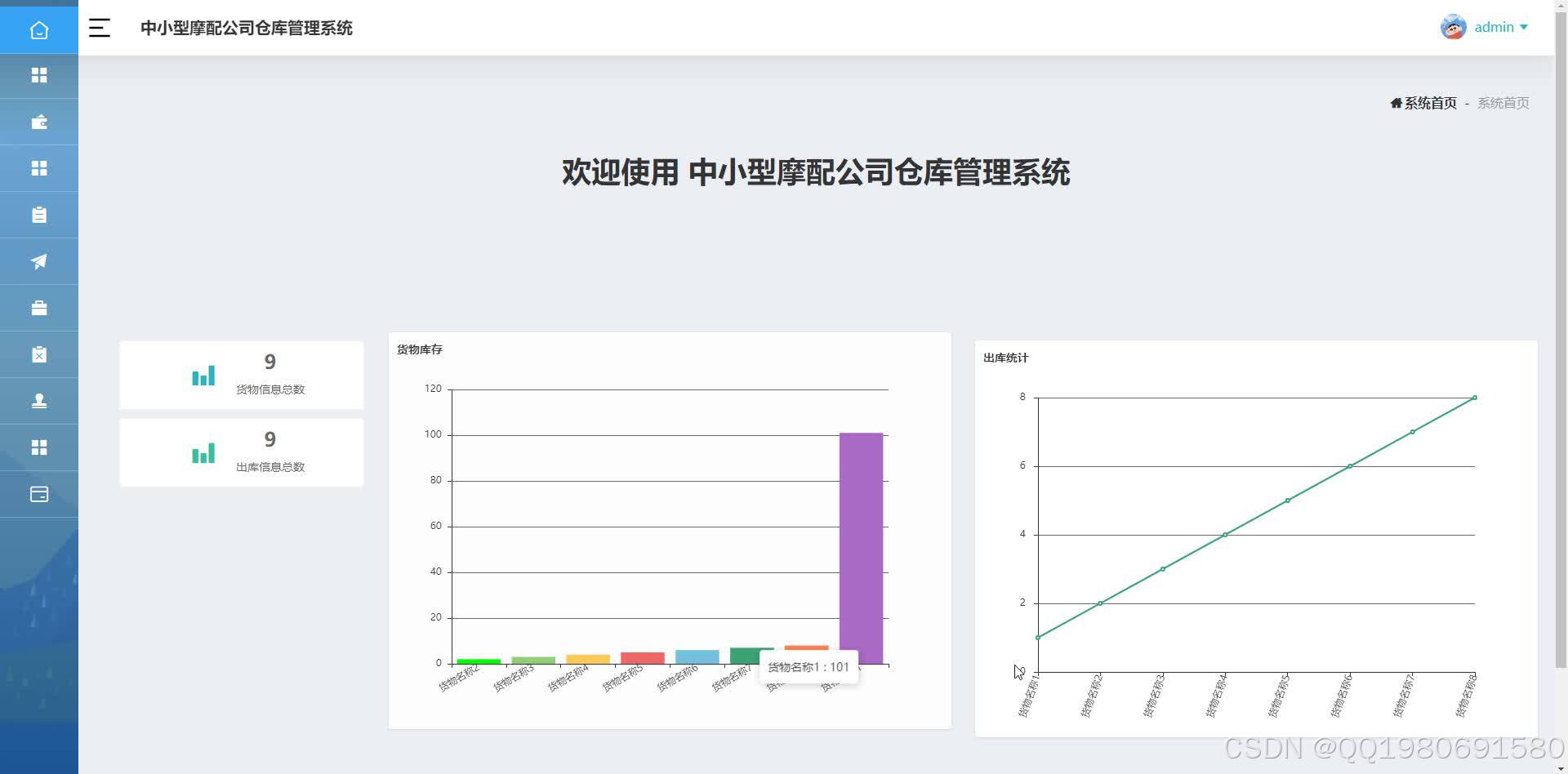Click the home icon beside 系统首页 breadcrumb

(x=1395, y=103)
